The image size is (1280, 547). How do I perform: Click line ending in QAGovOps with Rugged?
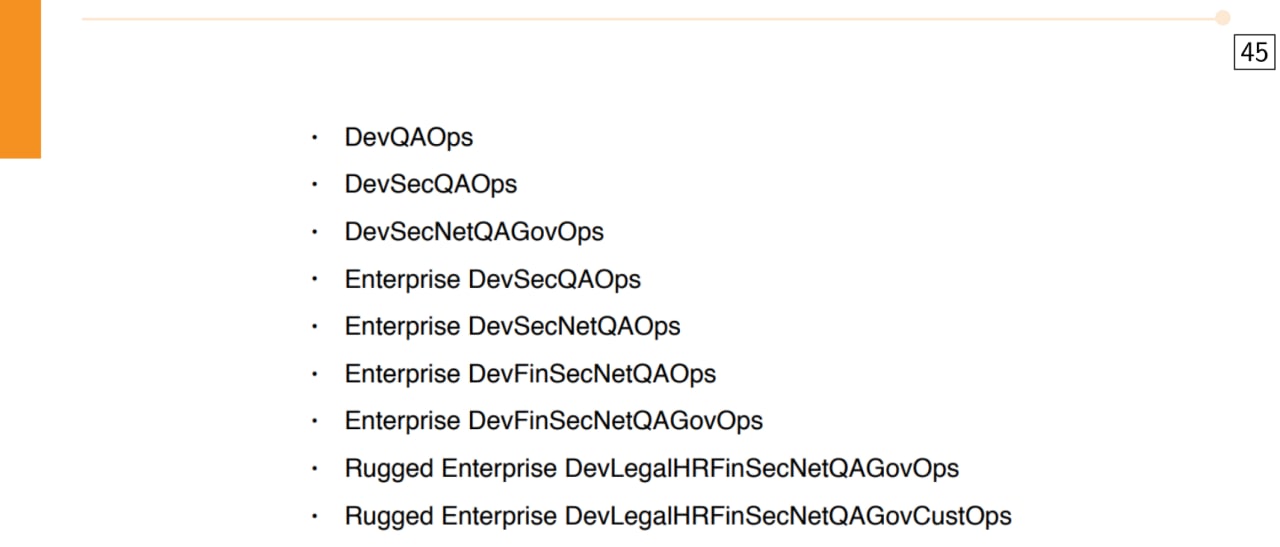coord(651,468)
